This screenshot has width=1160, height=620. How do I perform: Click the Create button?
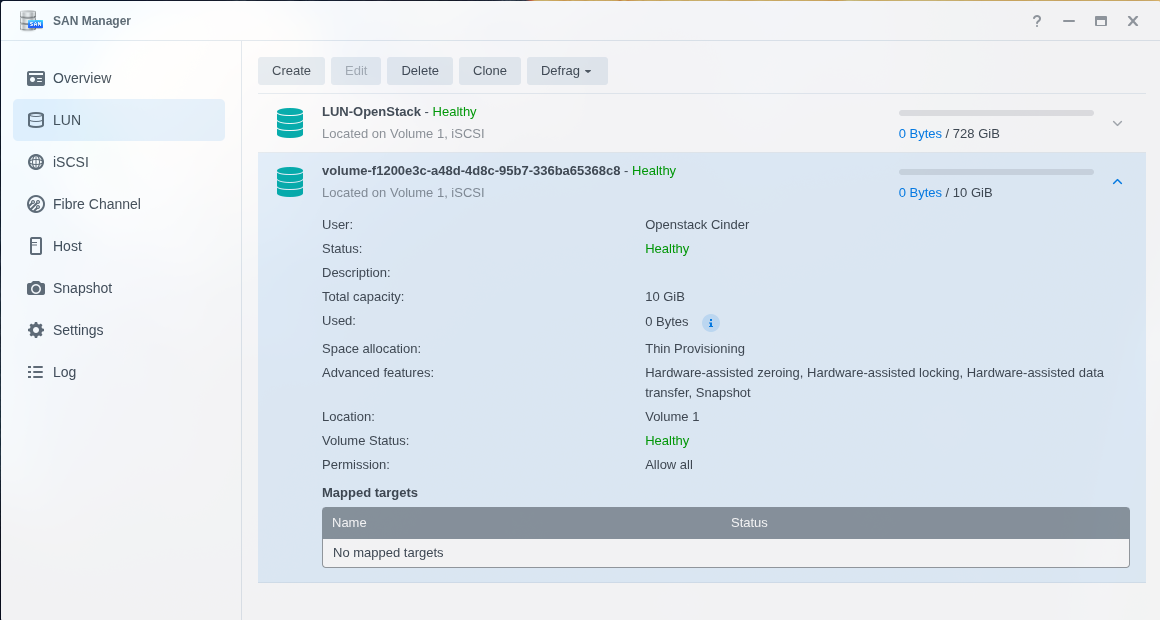coord(291,71)
